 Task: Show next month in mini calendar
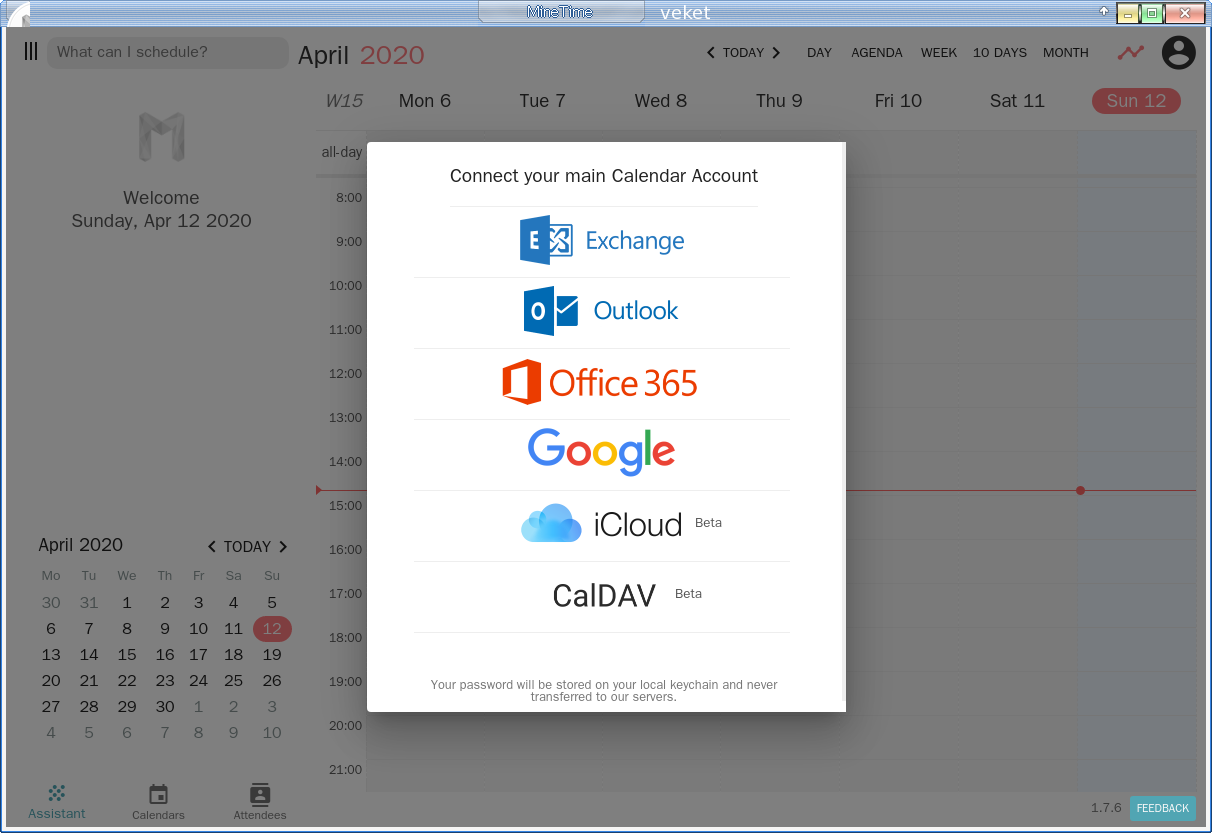[283, 547]
